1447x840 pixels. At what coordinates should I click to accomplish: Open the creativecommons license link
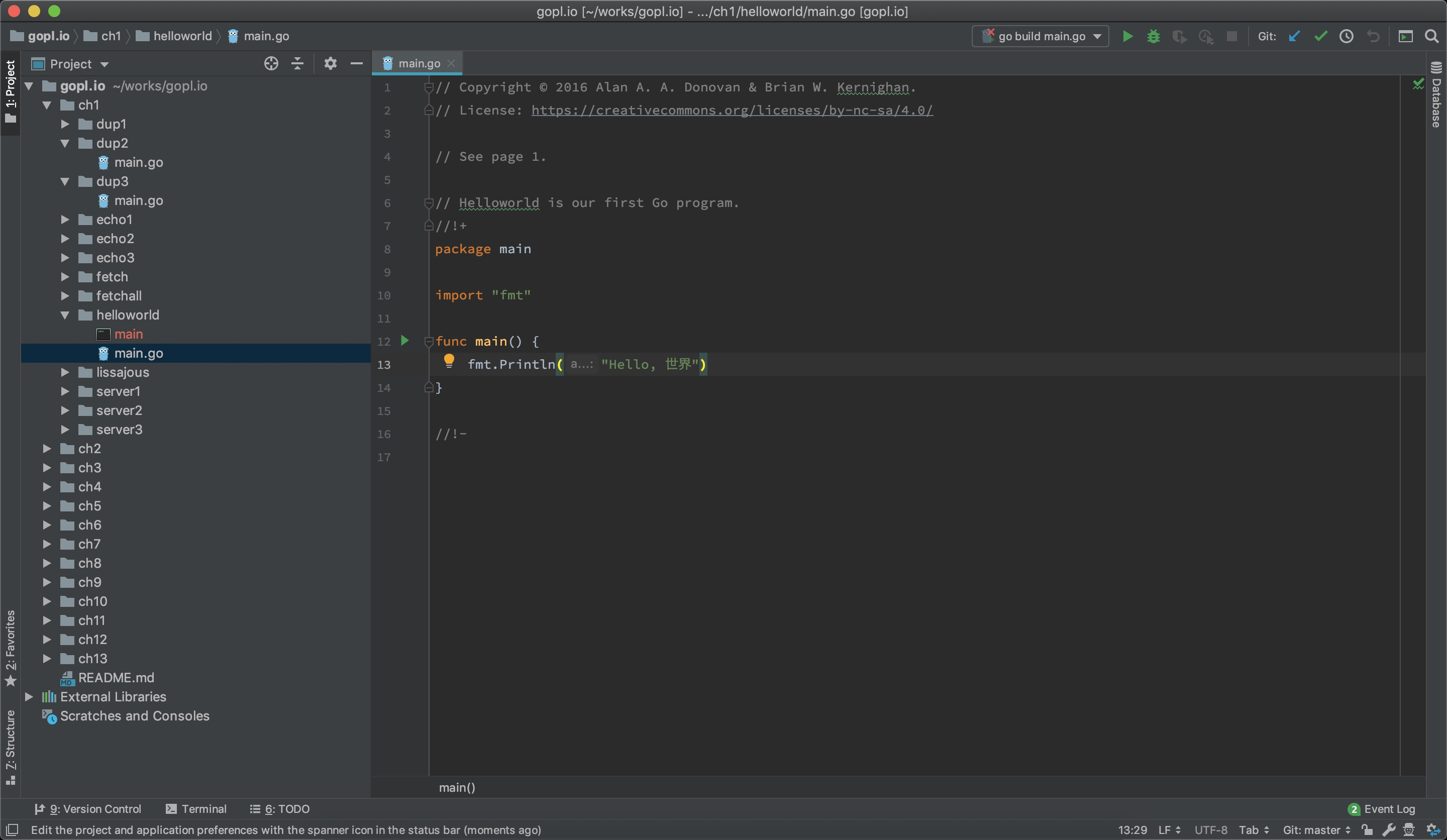pyautogui.click(x=732, y=110)
